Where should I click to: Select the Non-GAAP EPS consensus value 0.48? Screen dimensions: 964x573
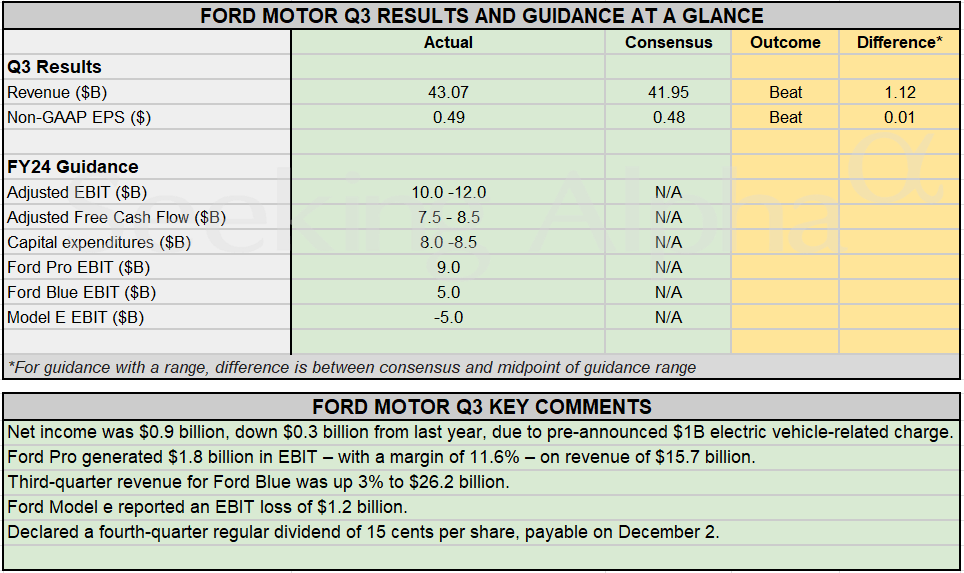tap(668, 117)
